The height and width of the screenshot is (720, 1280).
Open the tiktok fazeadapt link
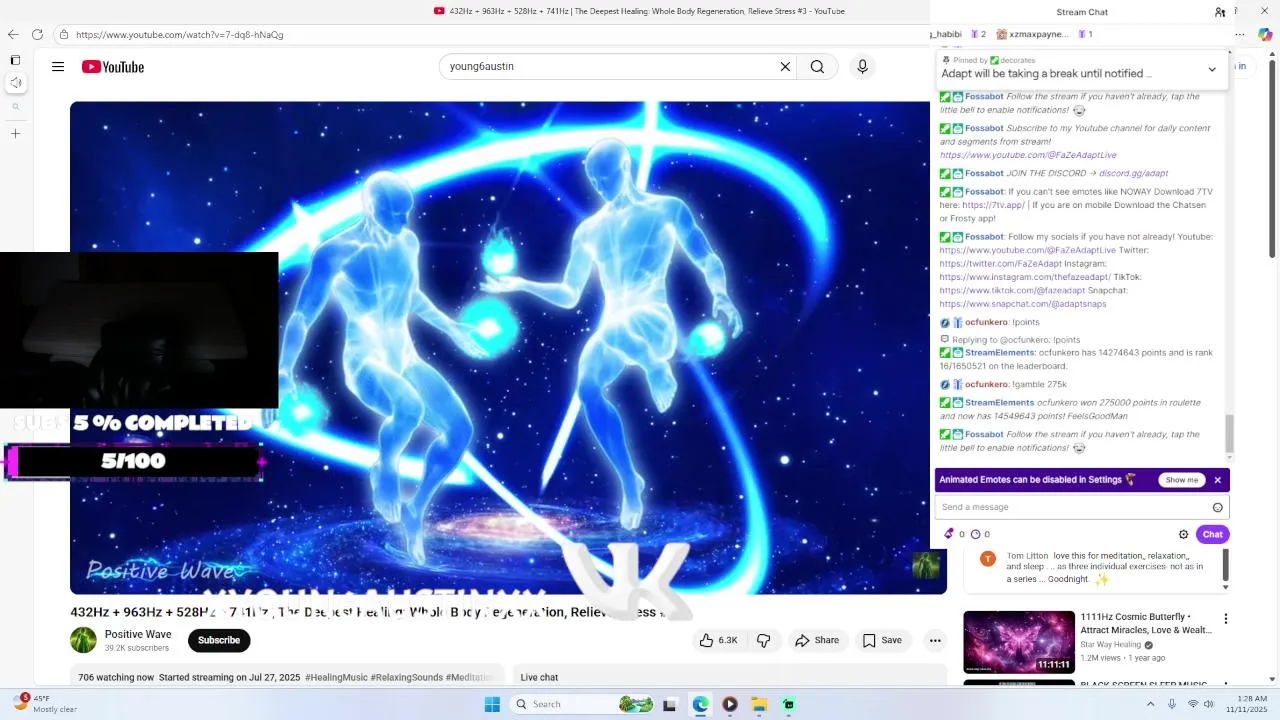tap(1012, 290)
